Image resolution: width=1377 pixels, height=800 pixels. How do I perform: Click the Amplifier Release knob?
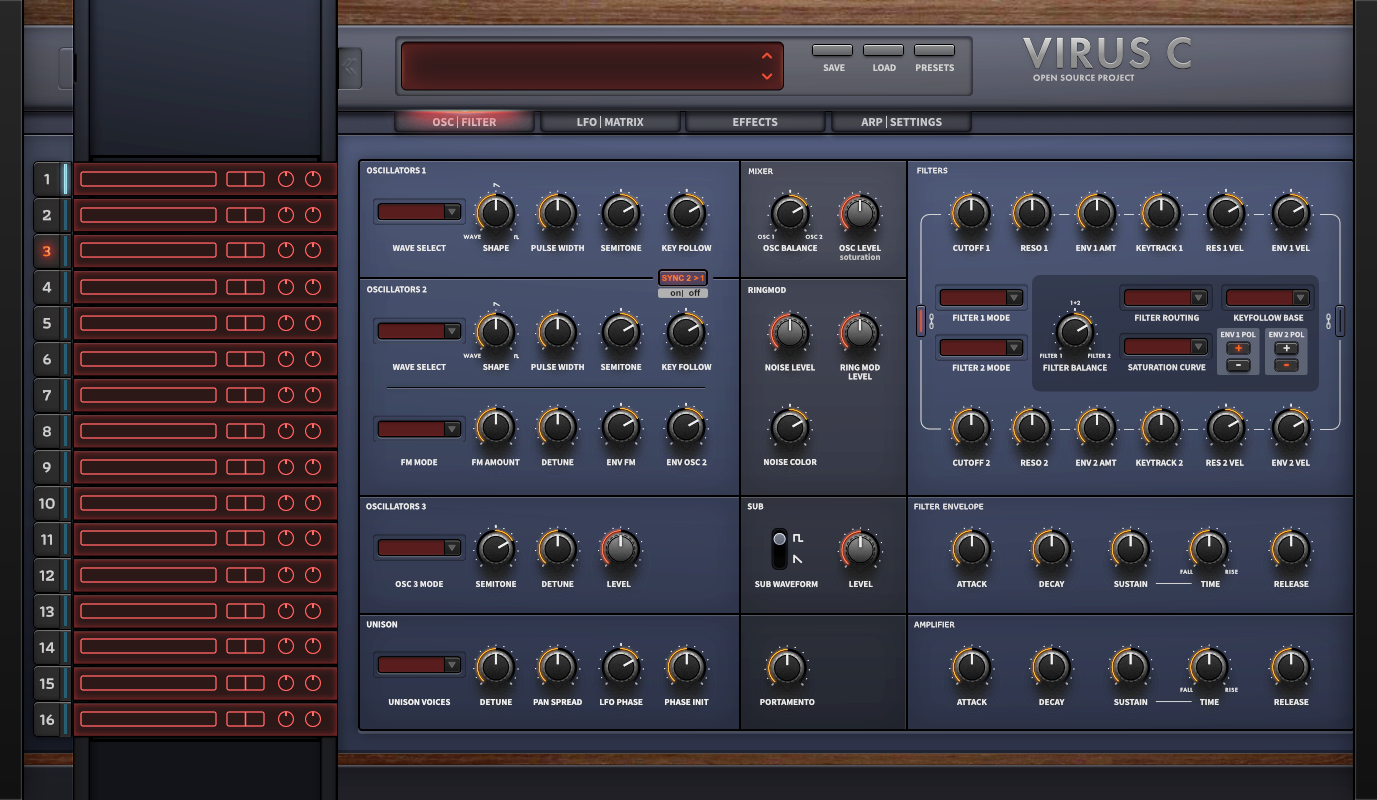click(x=1291, y=667)
